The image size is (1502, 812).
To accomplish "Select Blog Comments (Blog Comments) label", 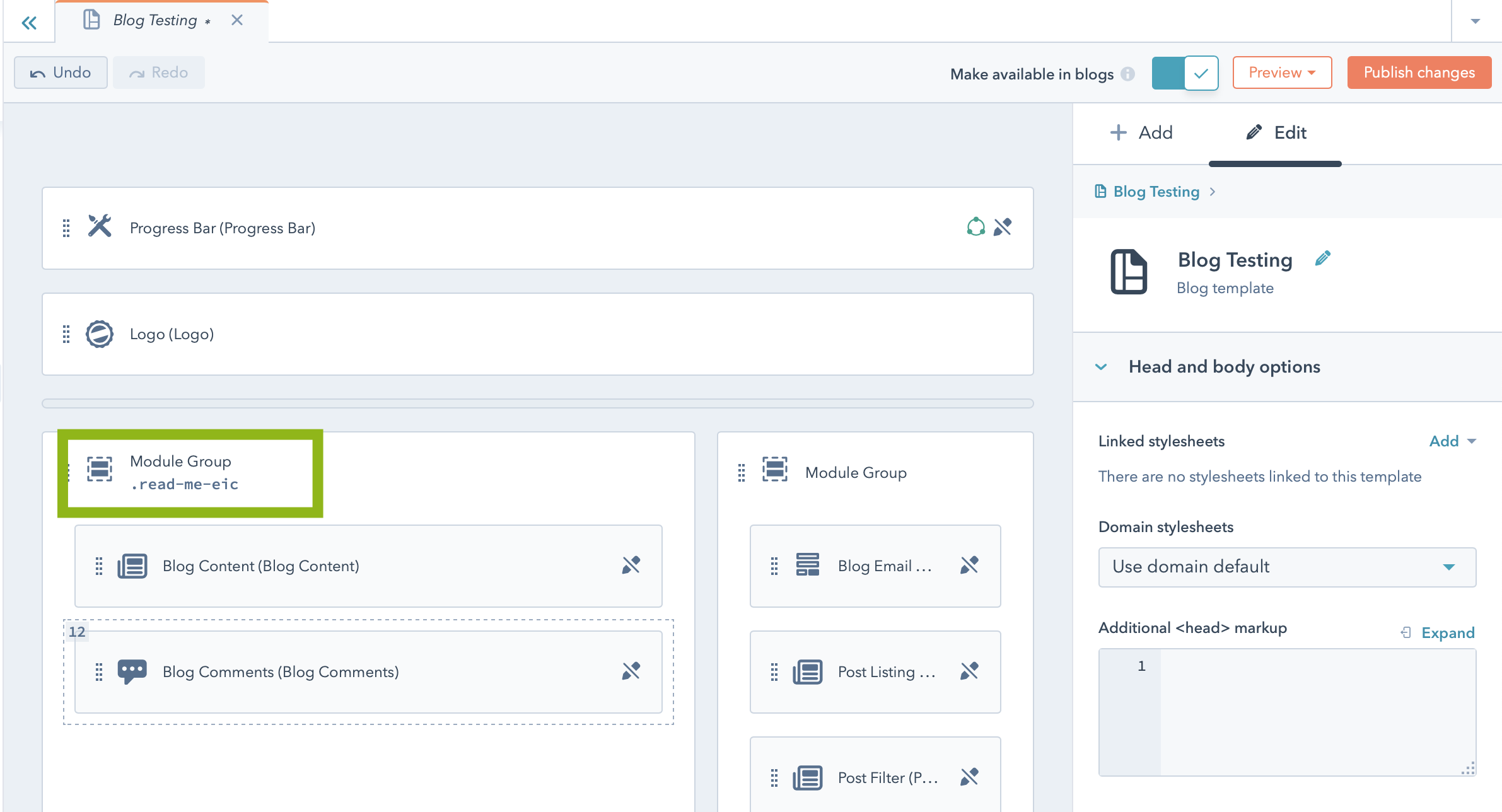I will (281, 672).
